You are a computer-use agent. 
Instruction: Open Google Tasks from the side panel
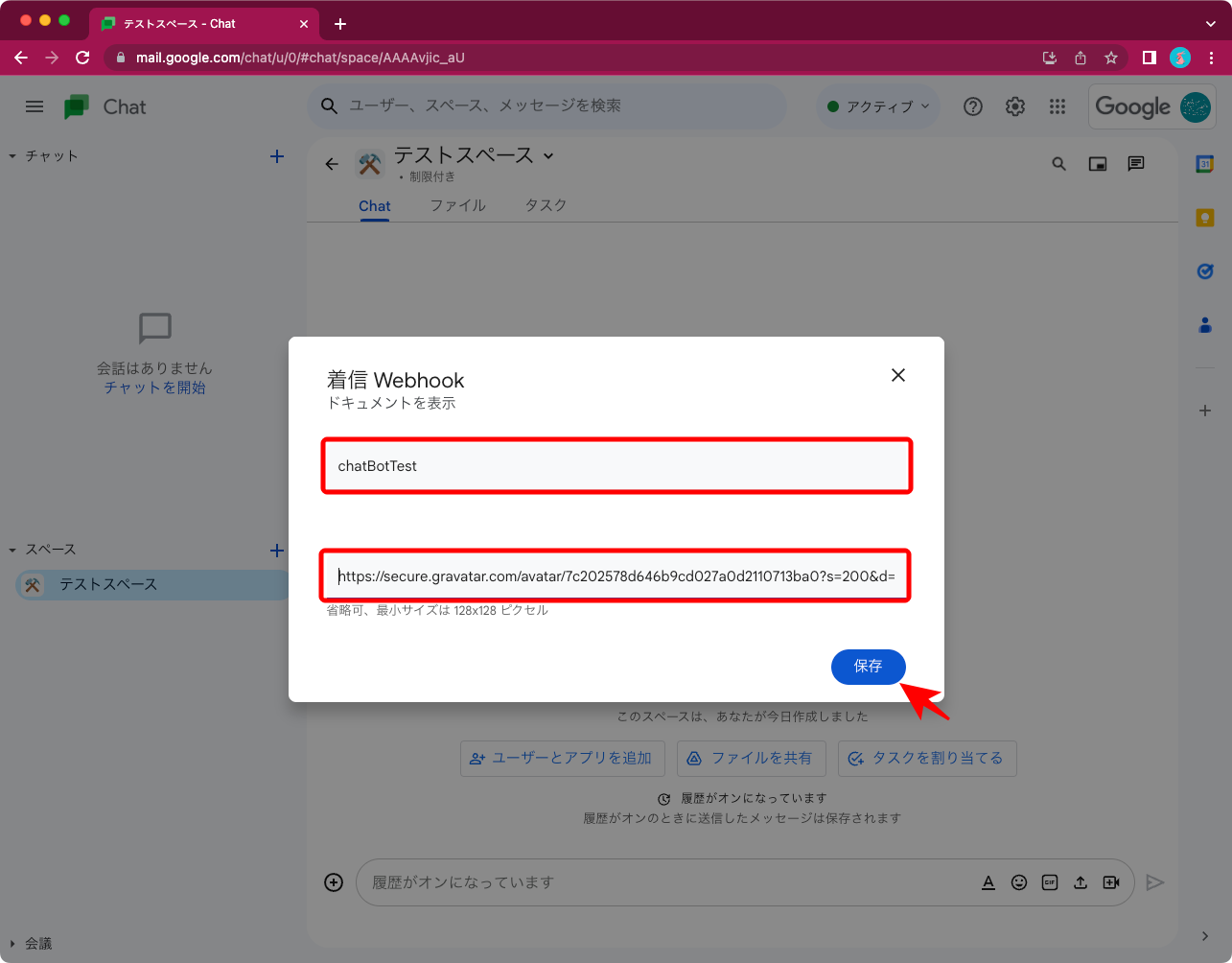[1205, 271]
